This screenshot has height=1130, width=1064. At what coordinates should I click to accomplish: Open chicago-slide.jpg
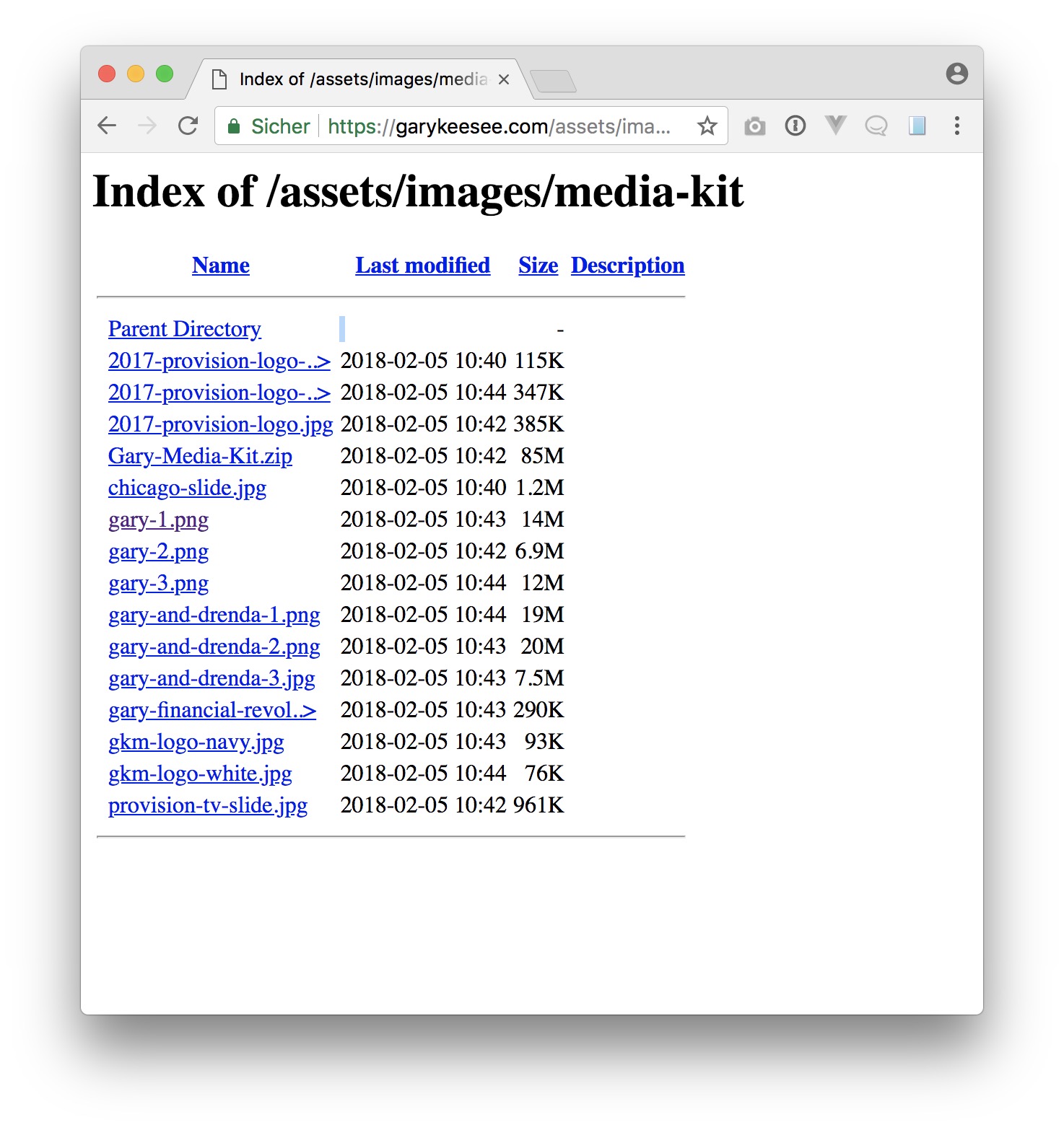tap(188, 488)
